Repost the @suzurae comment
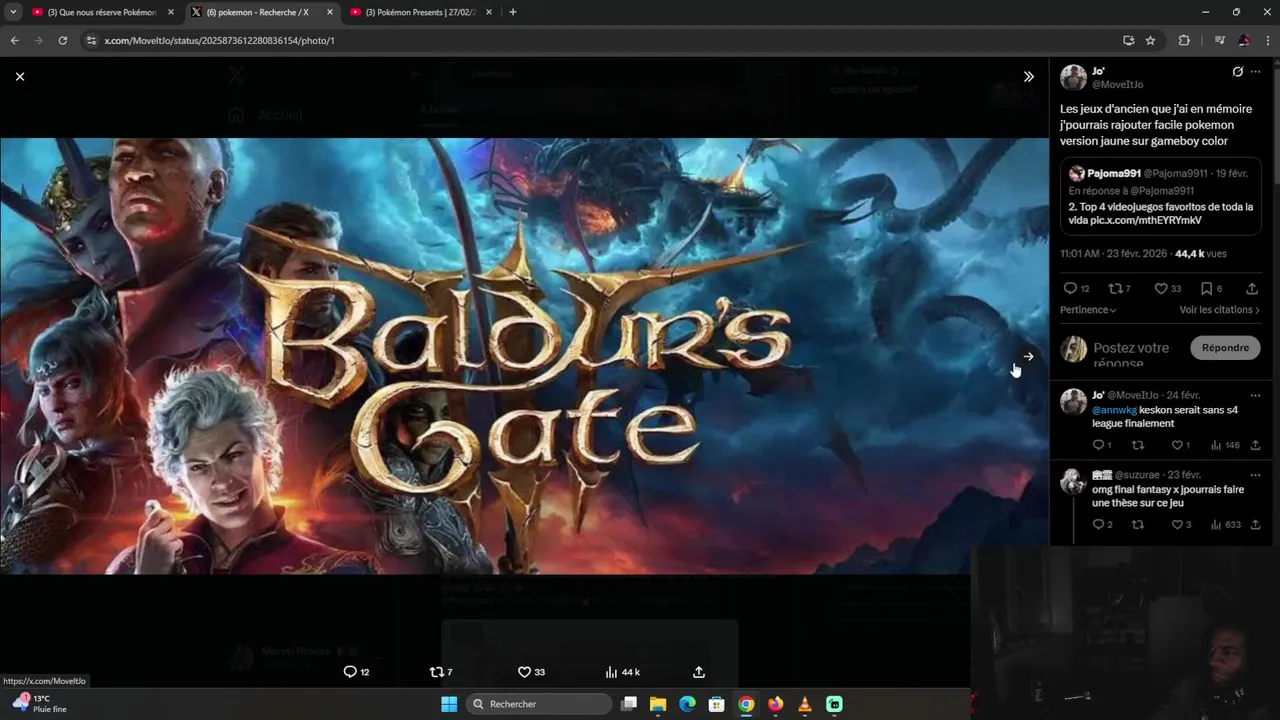The image size is (1280, 720). click(1137, 525)
